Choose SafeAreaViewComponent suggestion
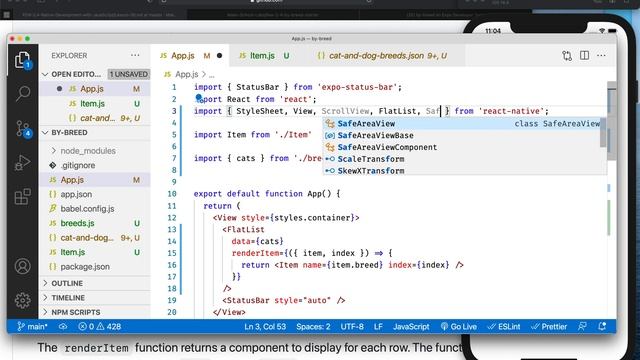Viewport: 640px width, 360px height. pyautogui.click(x=462, y=147)
